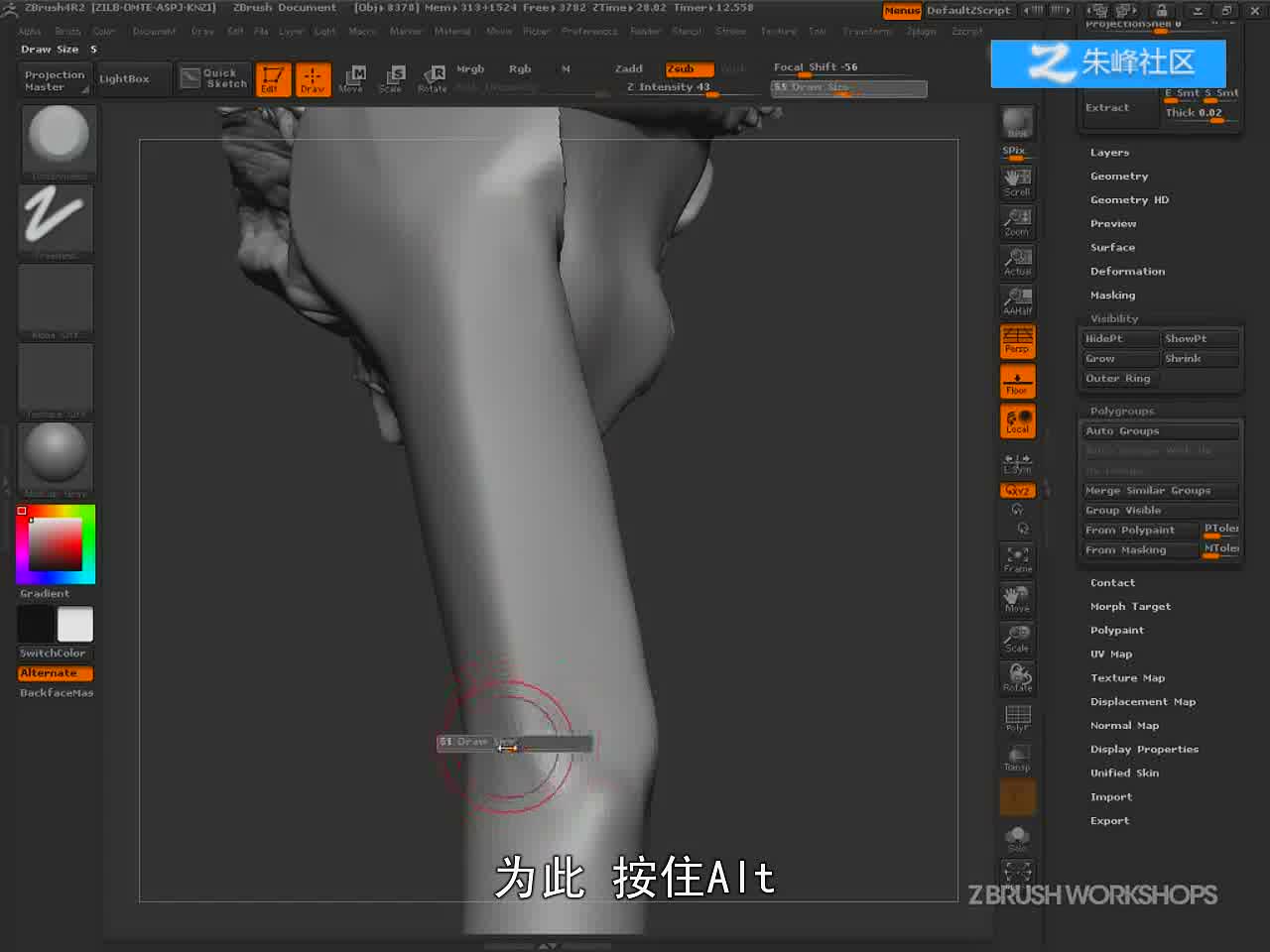Toggle the Menus button

click(902, 11)
